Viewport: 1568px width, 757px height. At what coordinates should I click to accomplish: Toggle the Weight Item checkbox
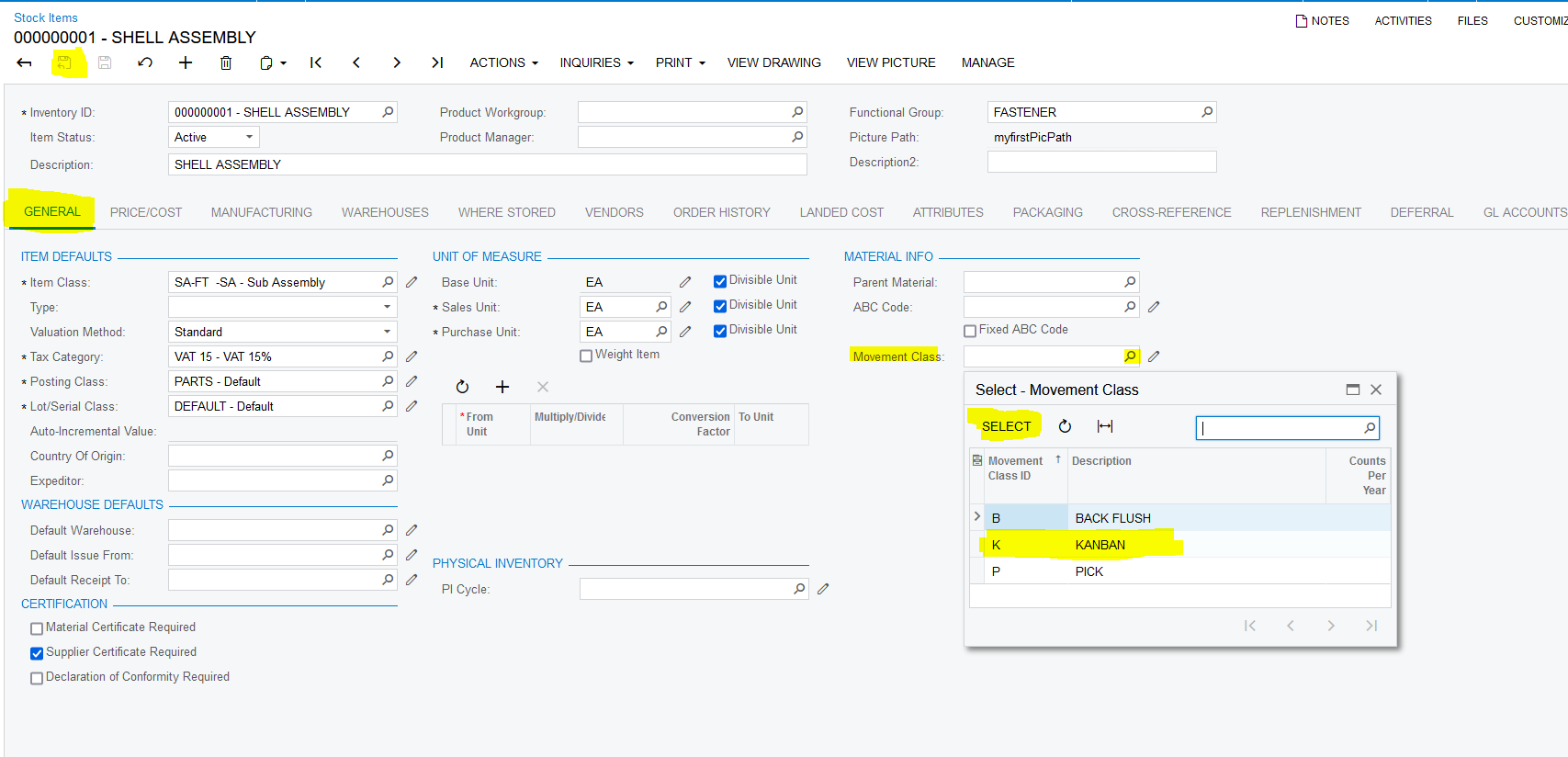tap(586, 356)
